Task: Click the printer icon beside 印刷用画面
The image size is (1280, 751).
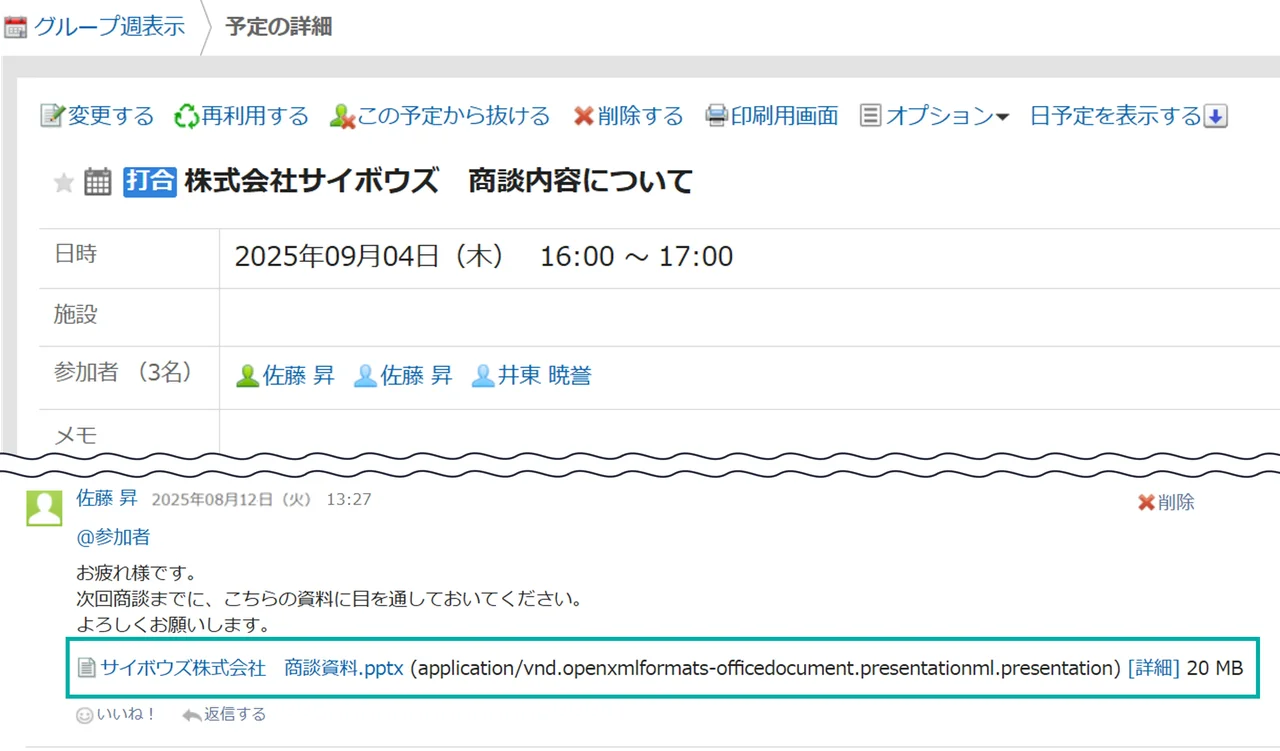Action: [x=717, y=116]
